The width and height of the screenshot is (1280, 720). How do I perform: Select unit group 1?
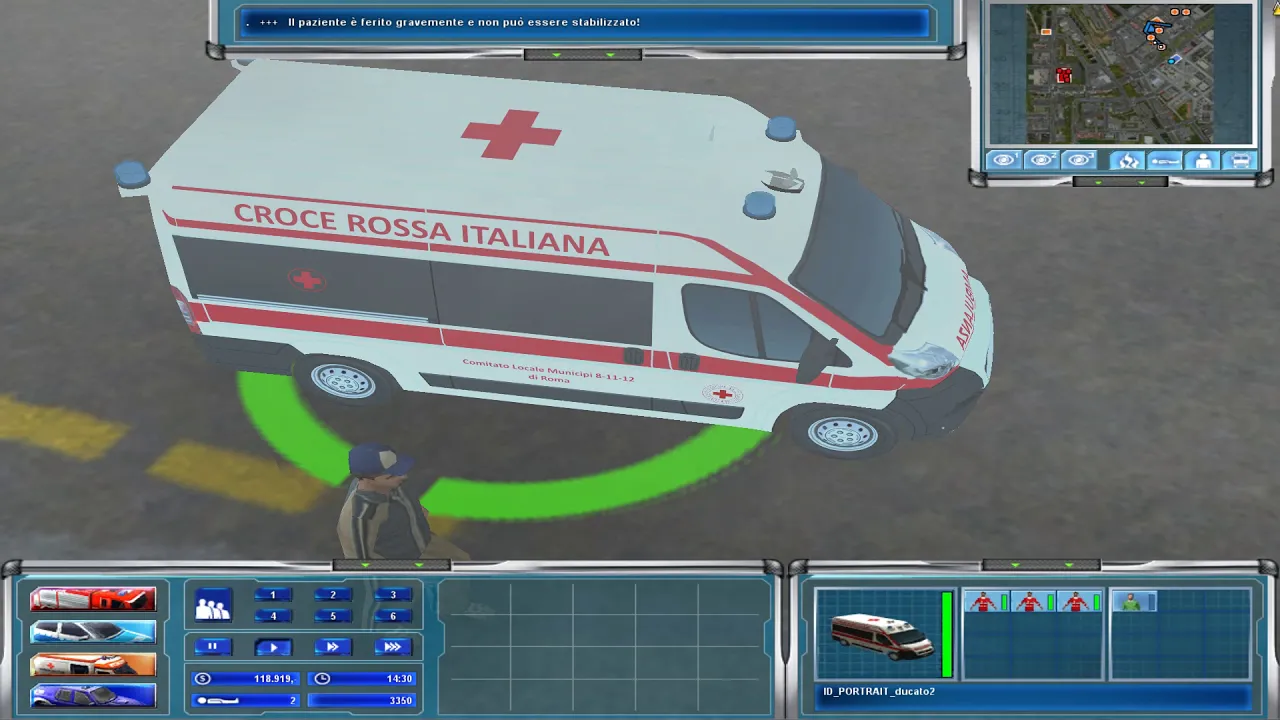click(273, 595)
